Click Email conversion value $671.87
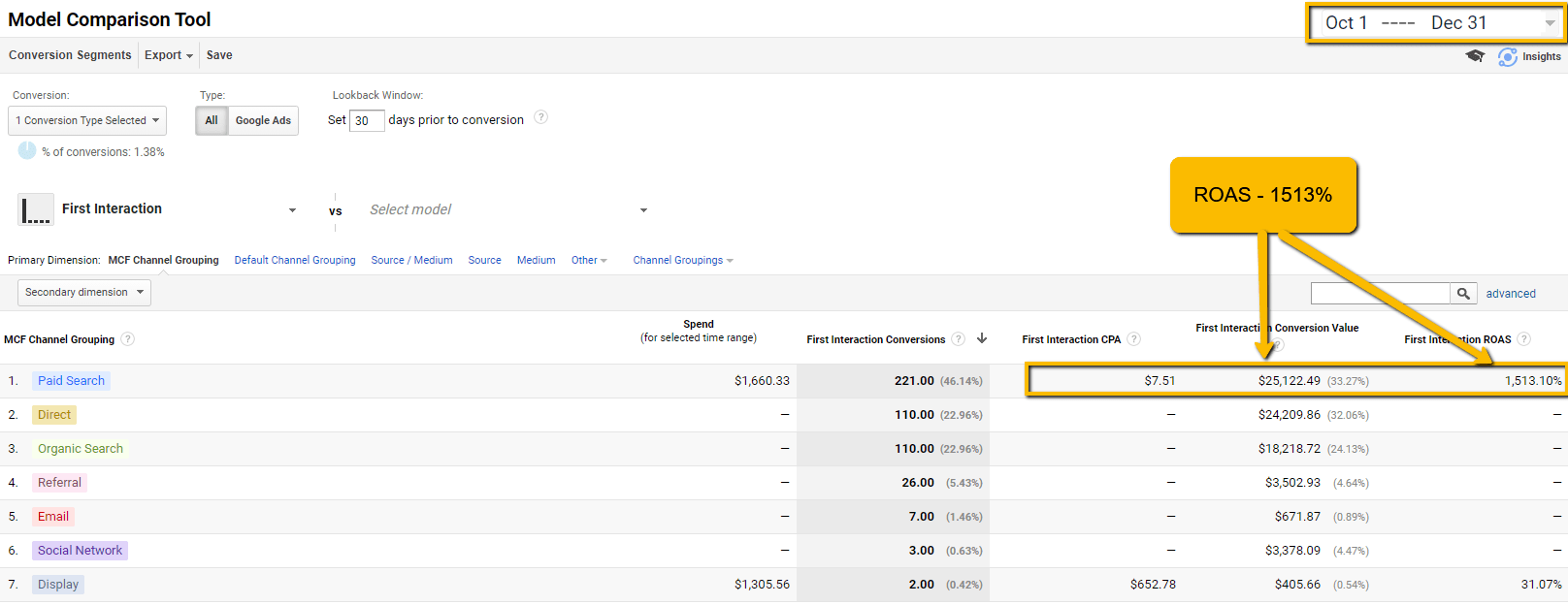 (x=1297, y=517)
